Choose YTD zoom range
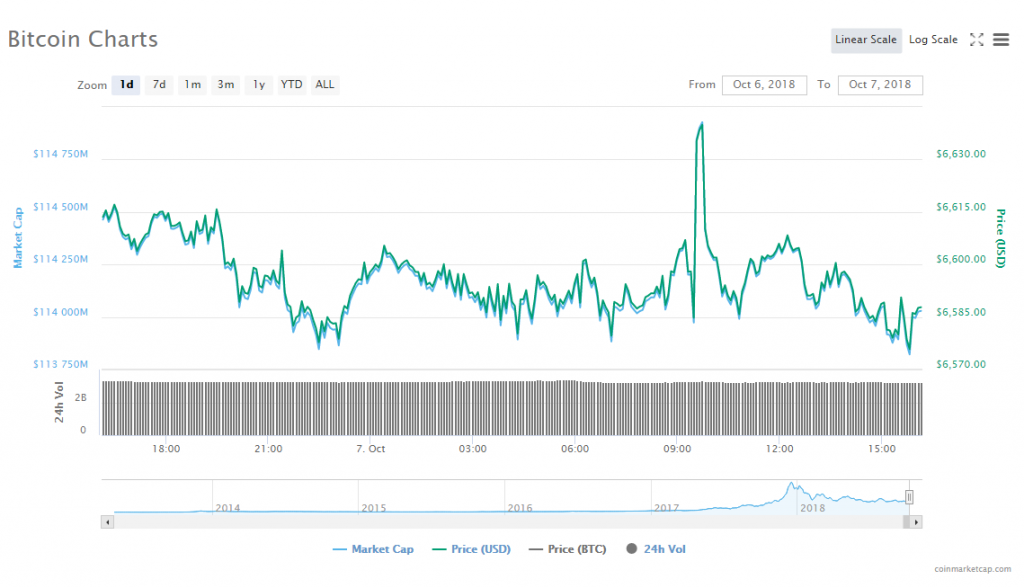1024x588 pixels. 291,85
